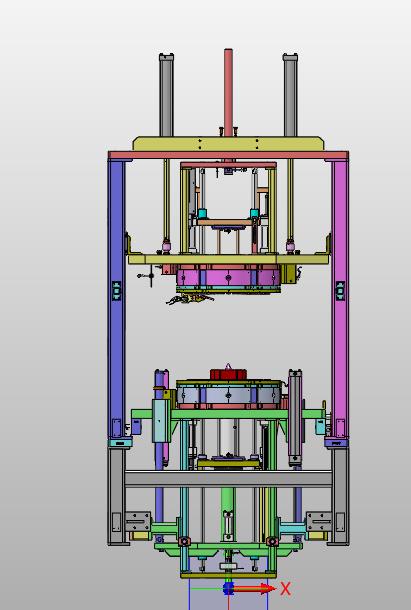
Task: Select the magenta right vertical column
Action: [x=341, y=299]
